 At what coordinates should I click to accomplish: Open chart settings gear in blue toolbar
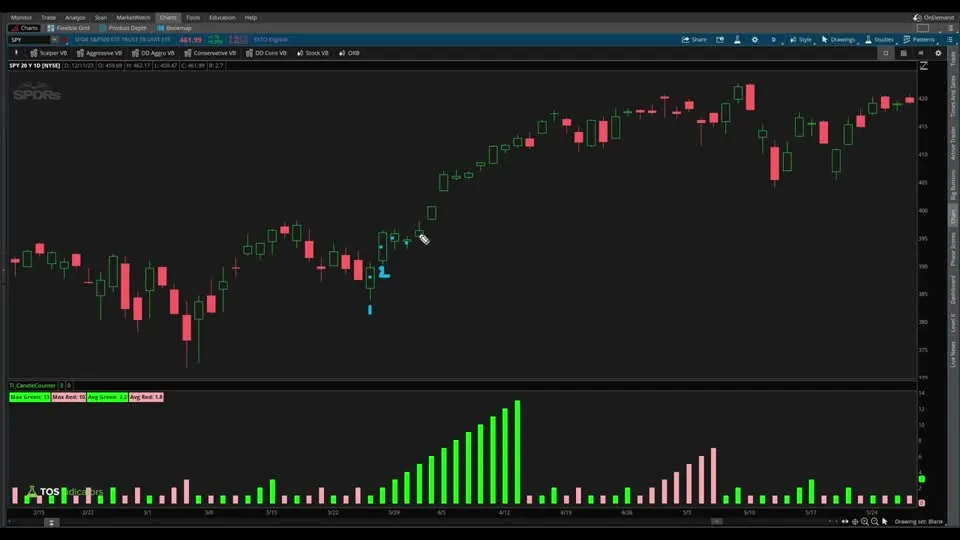pos(755,40)
